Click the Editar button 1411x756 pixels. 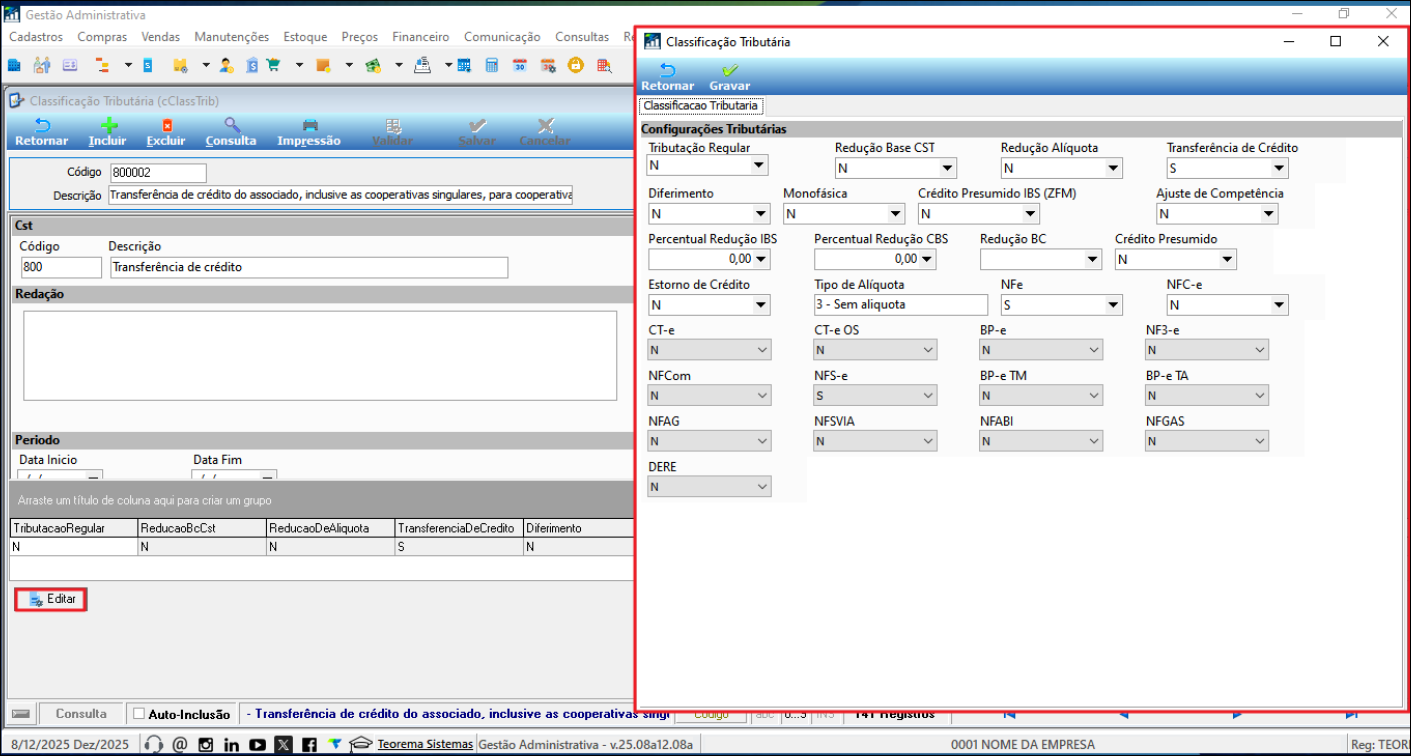click(52, 599)
